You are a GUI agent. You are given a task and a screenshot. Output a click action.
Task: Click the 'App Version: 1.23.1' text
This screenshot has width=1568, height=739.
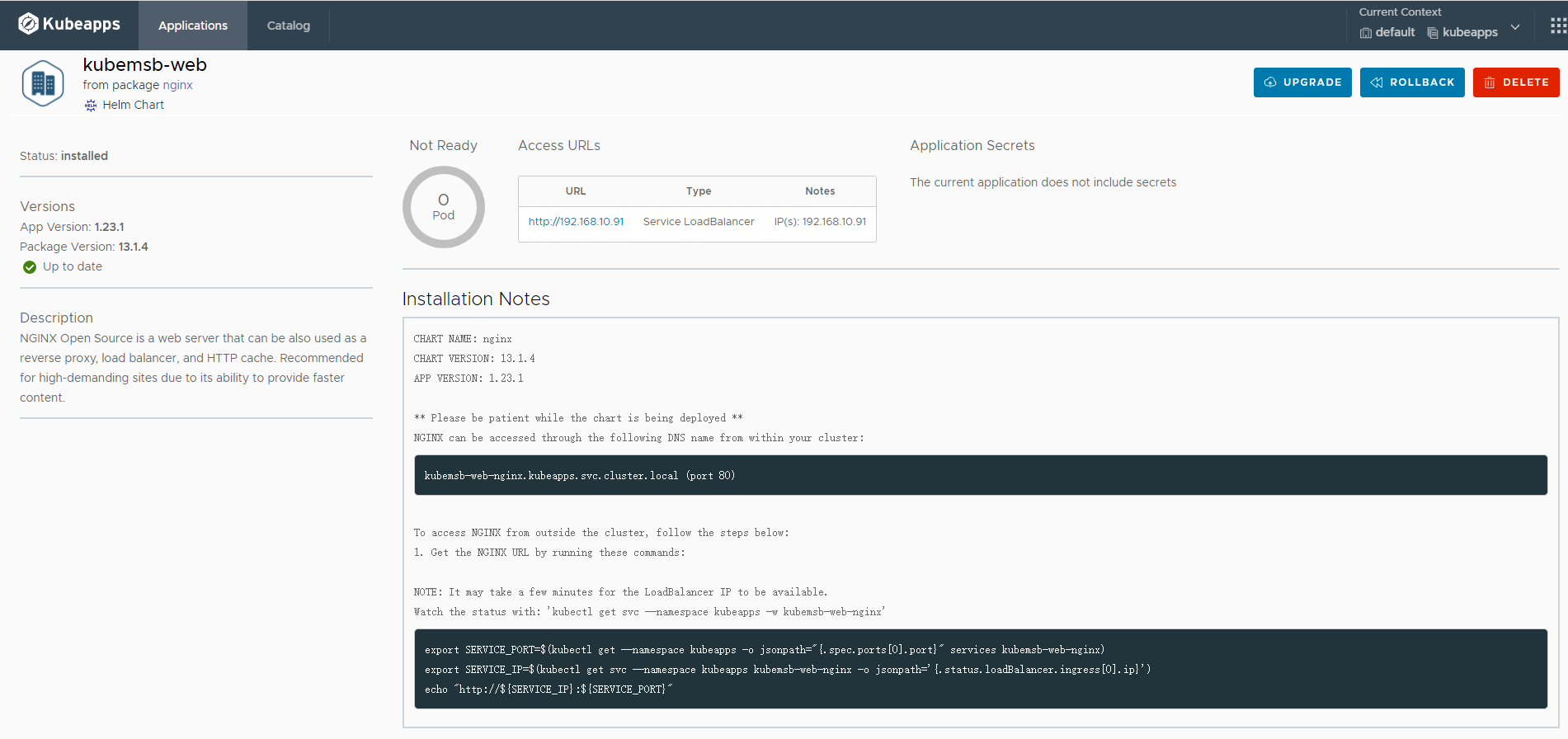[72, 227]
